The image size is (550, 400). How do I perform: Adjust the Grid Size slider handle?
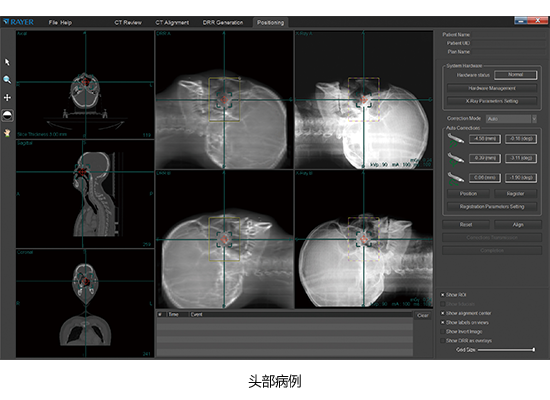pyautogui.click(x=534, y=349)
